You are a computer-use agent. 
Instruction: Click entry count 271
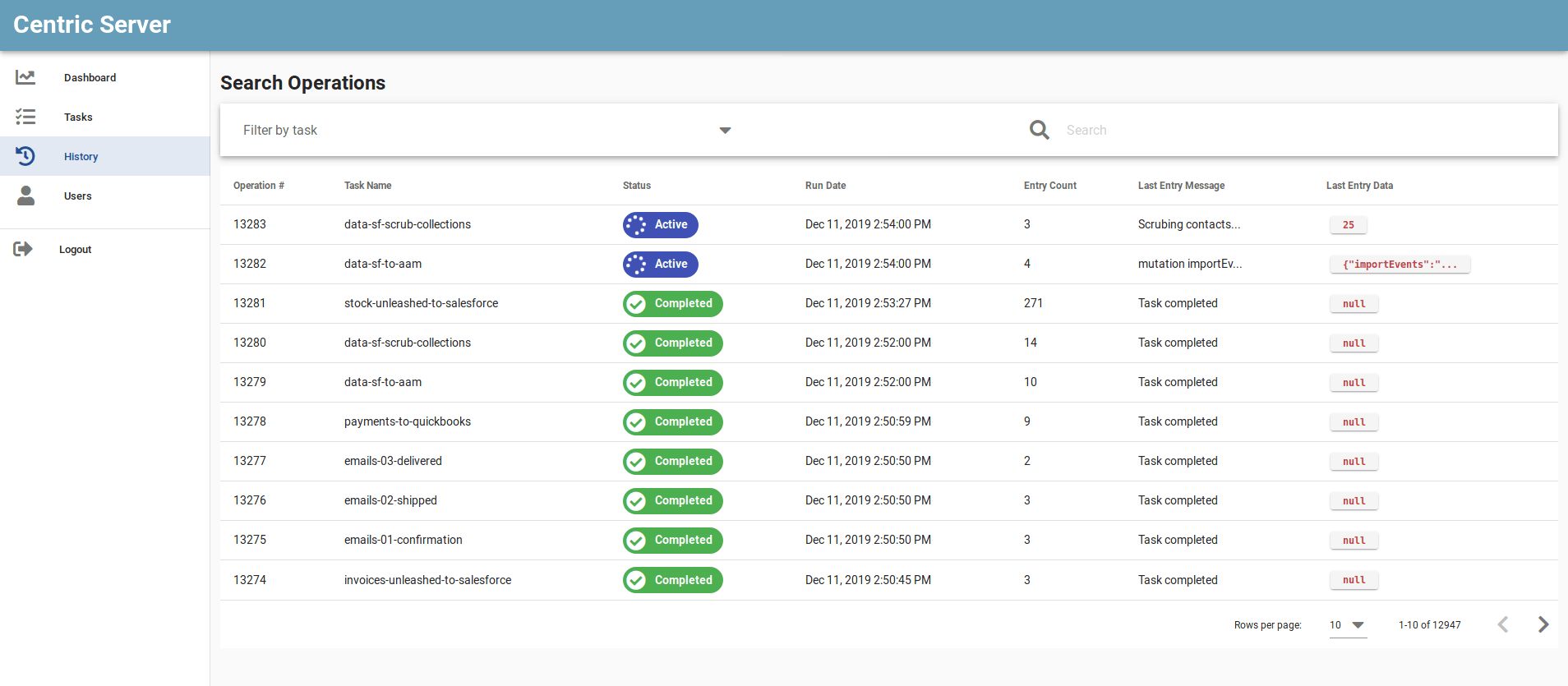tap(1033, 303)
